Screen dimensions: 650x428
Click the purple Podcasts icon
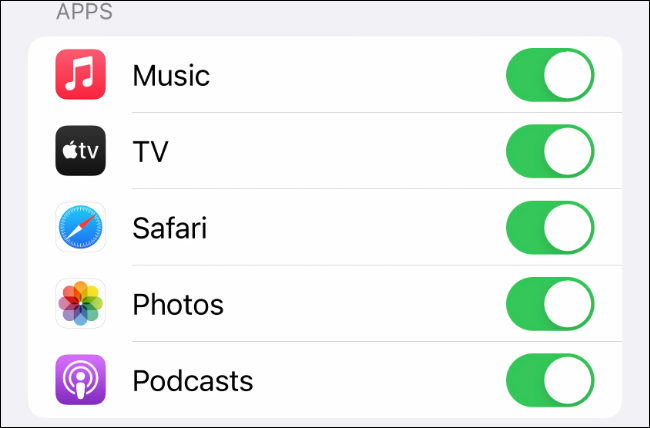click(80, 379)
